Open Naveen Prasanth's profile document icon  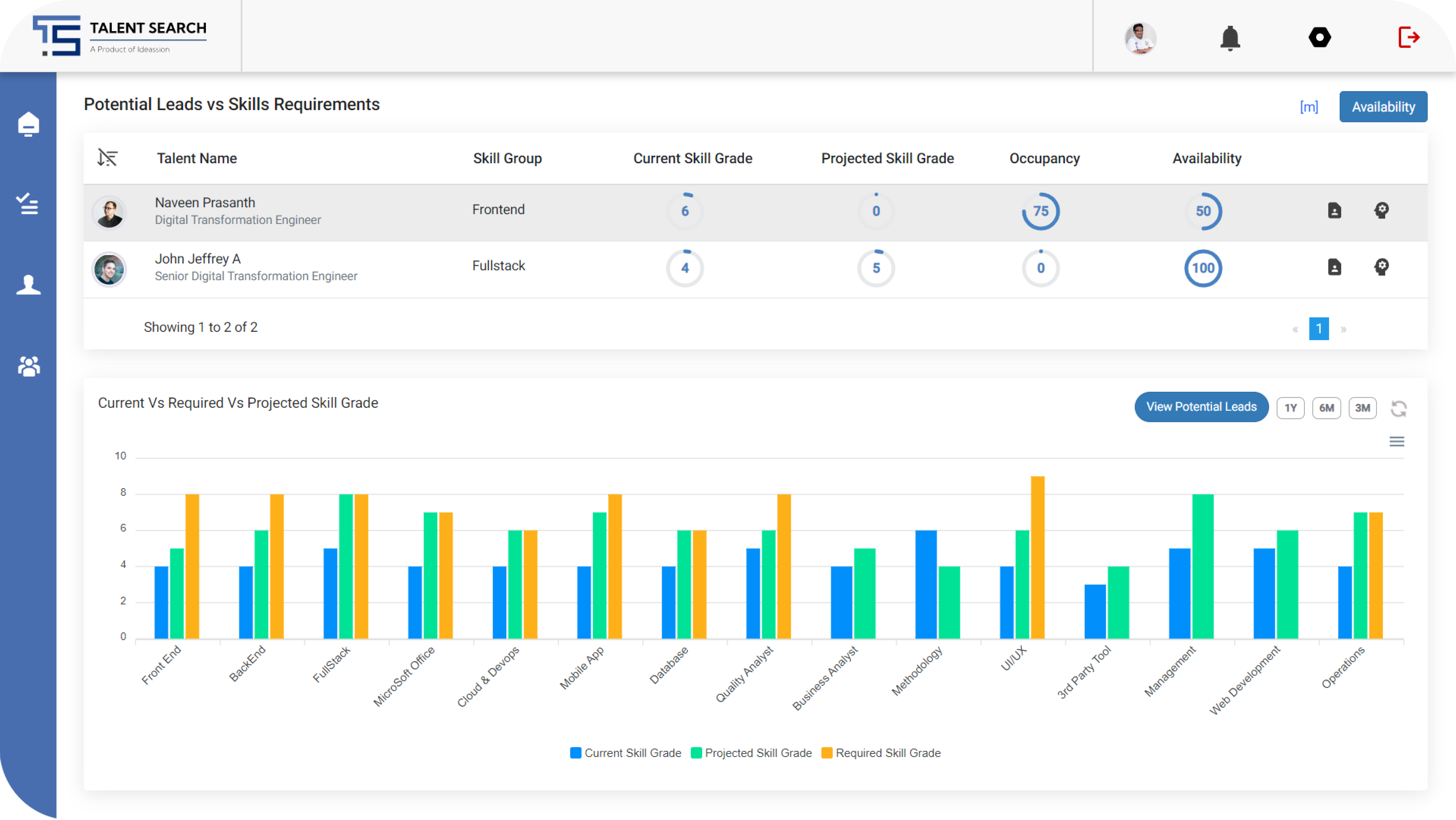(1334, 210)
